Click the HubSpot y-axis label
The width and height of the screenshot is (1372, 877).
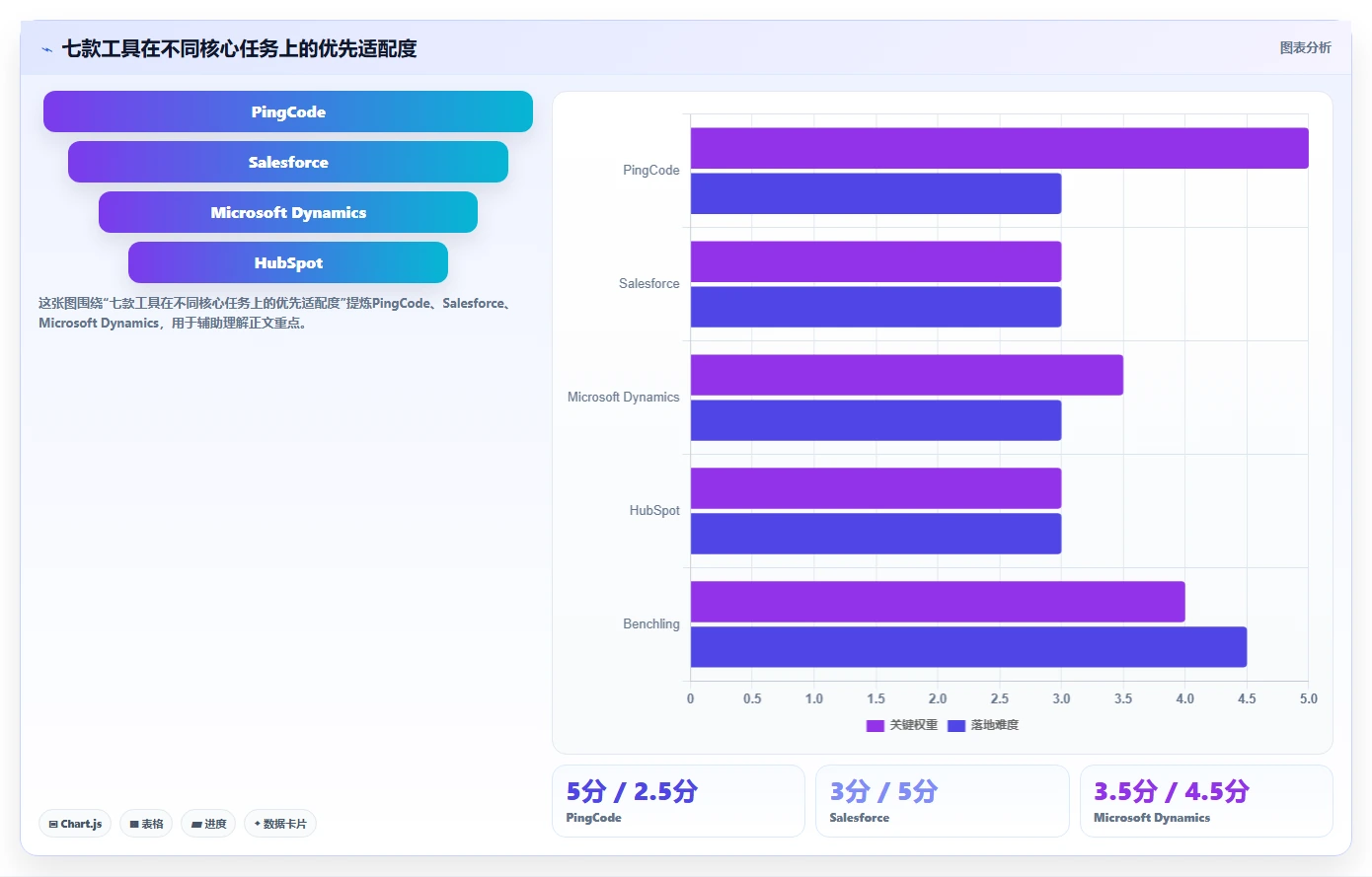point(654,511)
